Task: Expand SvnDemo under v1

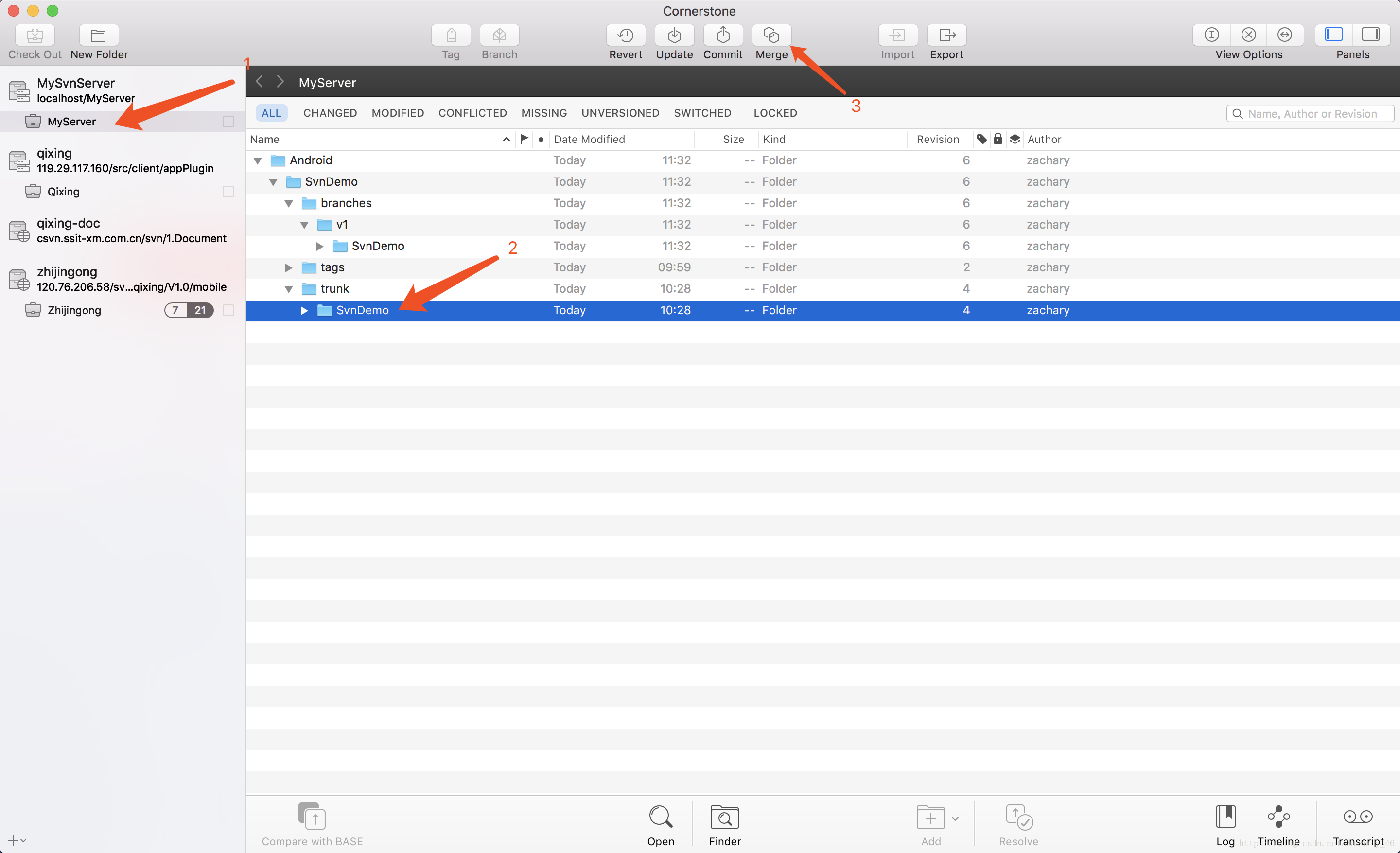Action: click(x=320, y=246)
